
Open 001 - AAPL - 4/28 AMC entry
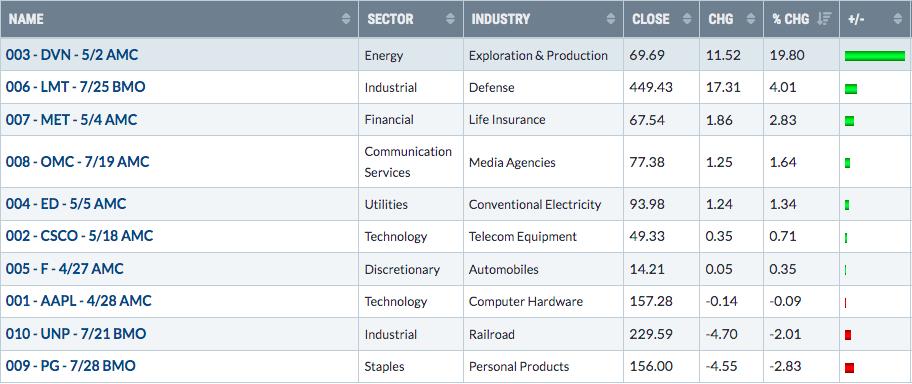click(x=79, y=301)
